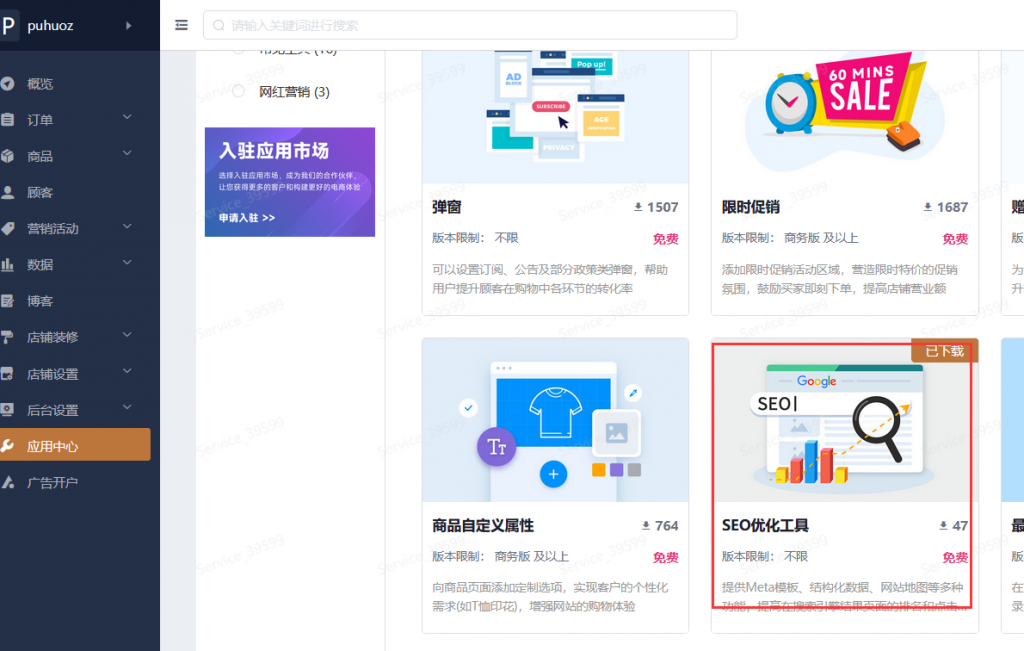Expand the 订单 submenu chevron
The width and height of the screenshot is (1024, 651).
[x=128, y=119]
